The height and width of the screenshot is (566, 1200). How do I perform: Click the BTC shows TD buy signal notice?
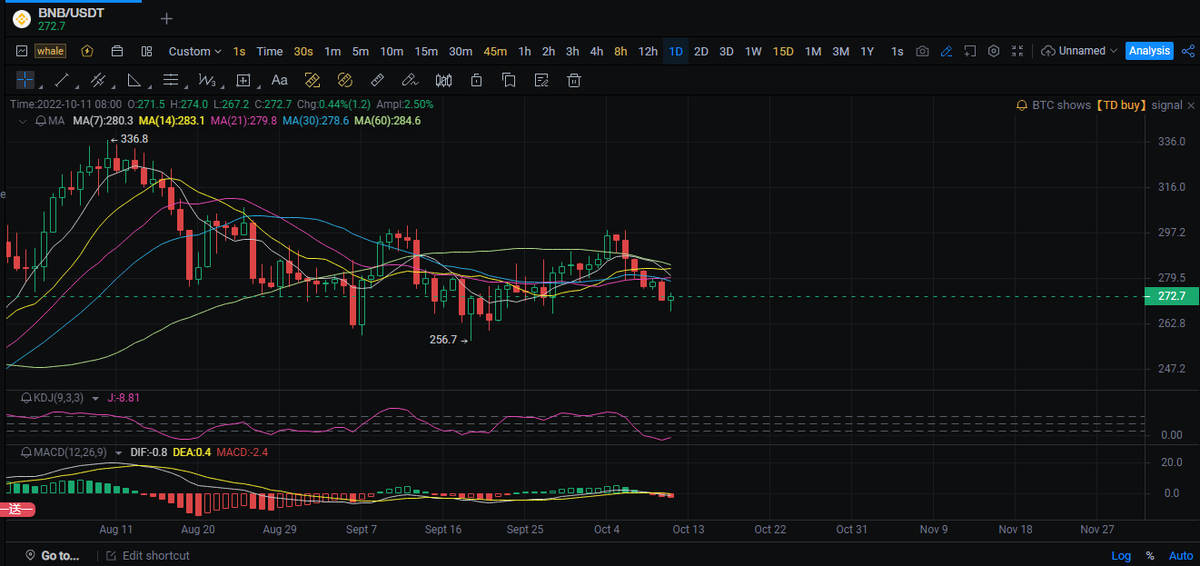(1099, 105)
